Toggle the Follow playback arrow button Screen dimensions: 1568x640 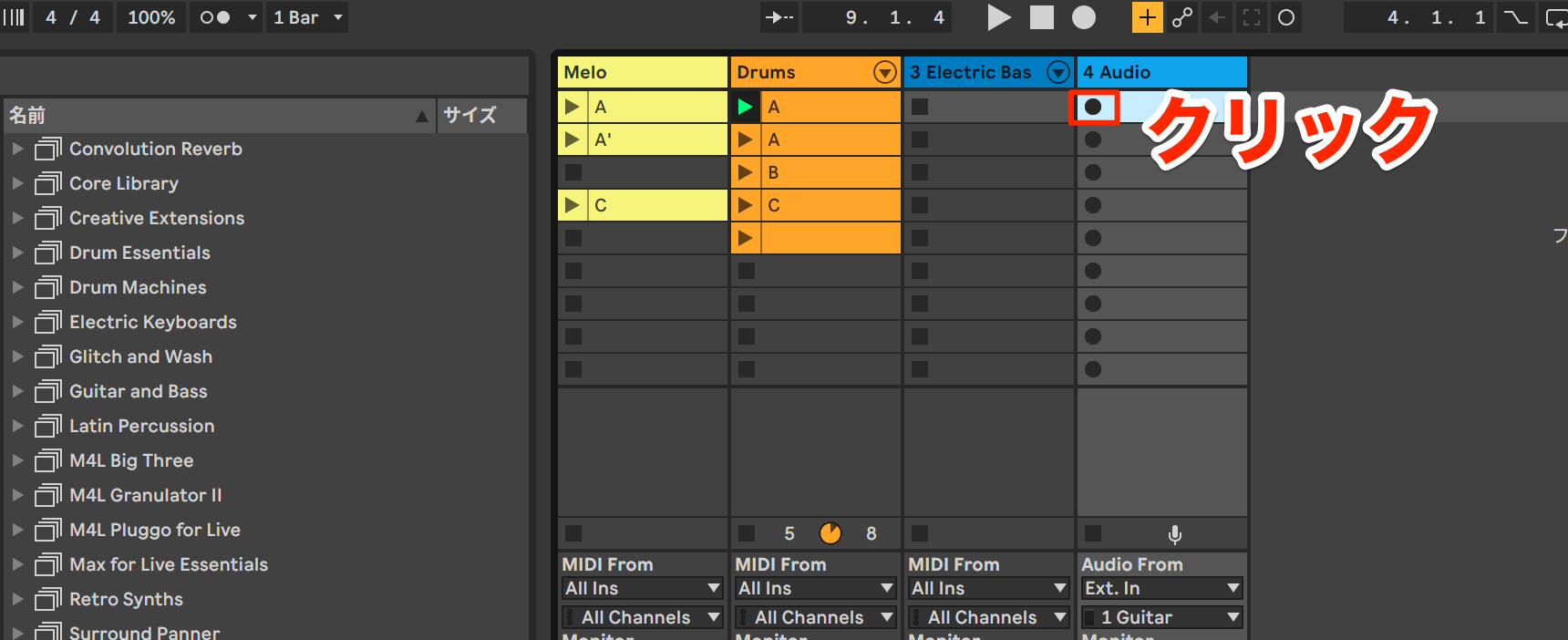pos(779,17)
